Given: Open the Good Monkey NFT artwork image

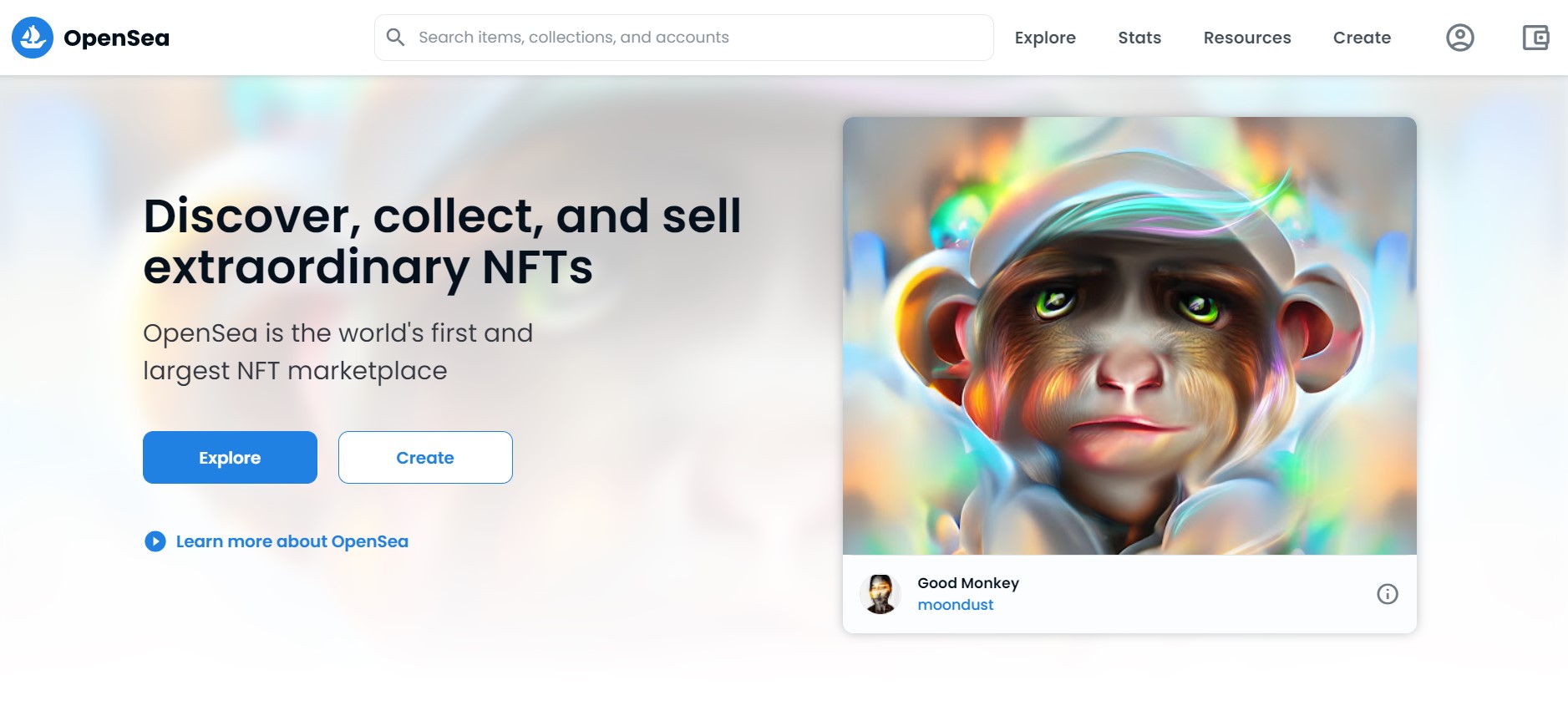Looking at the screenshot, I should [x=1129, y=336].
